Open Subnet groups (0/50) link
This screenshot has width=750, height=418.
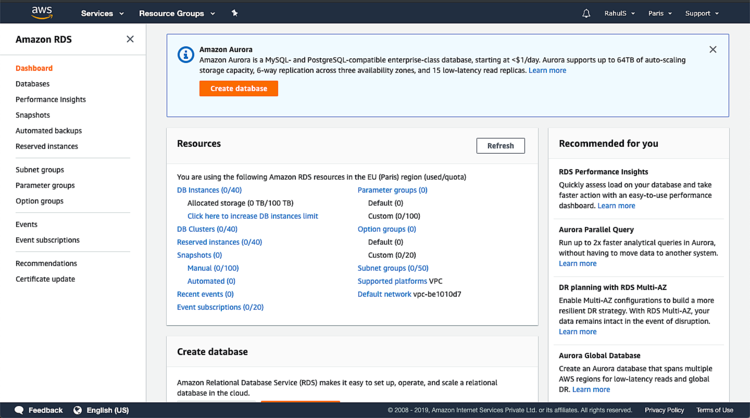click(x=393, y=268)
